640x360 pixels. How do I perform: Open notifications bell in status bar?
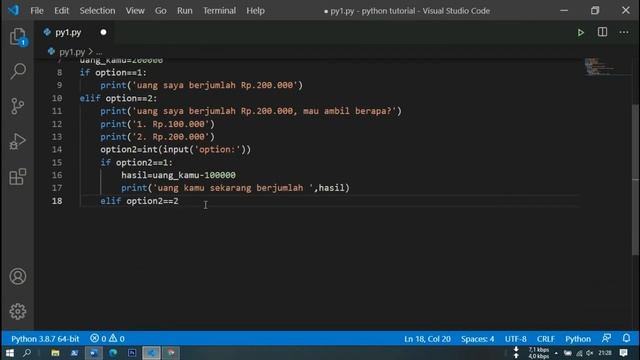point(626,338)
